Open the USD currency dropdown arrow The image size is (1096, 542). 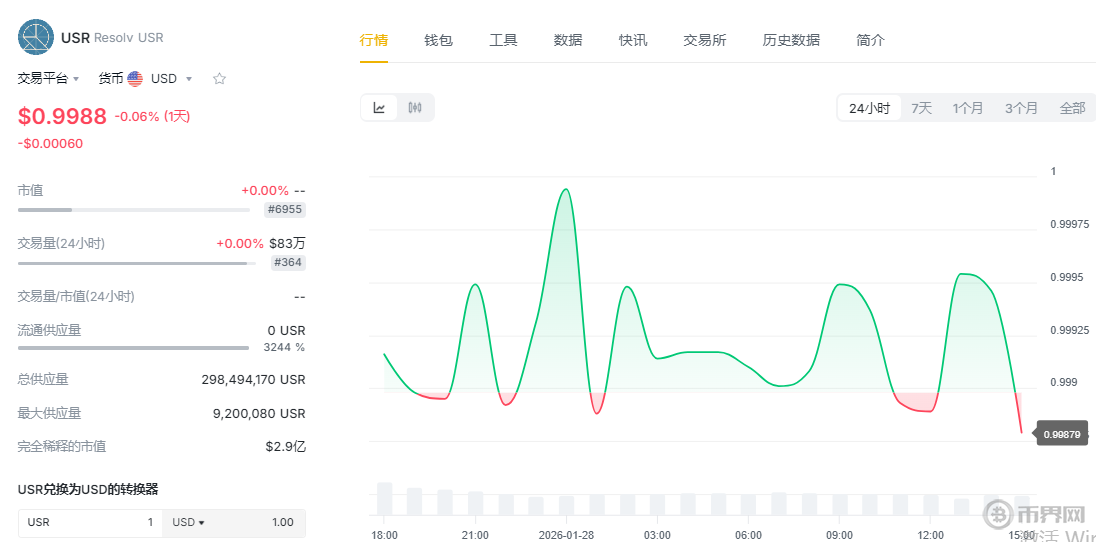[x=189, y=79]
